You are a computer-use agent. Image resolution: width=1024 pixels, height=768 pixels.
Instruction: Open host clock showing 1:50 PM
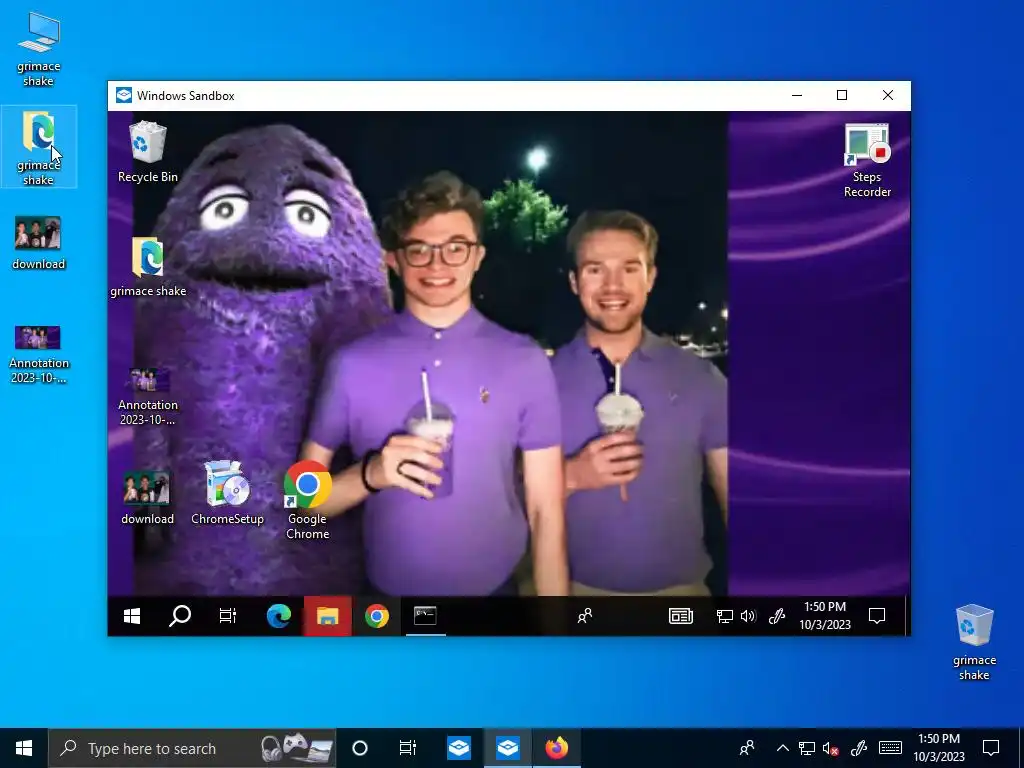(939, 748)
